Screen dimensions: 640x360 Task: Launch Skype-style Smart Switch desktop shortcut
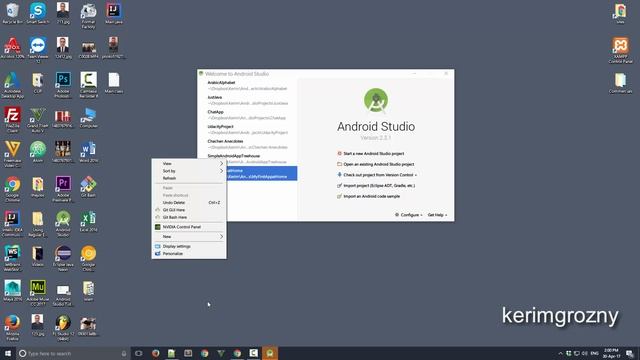pyautogui.click(x=38, y=13)
